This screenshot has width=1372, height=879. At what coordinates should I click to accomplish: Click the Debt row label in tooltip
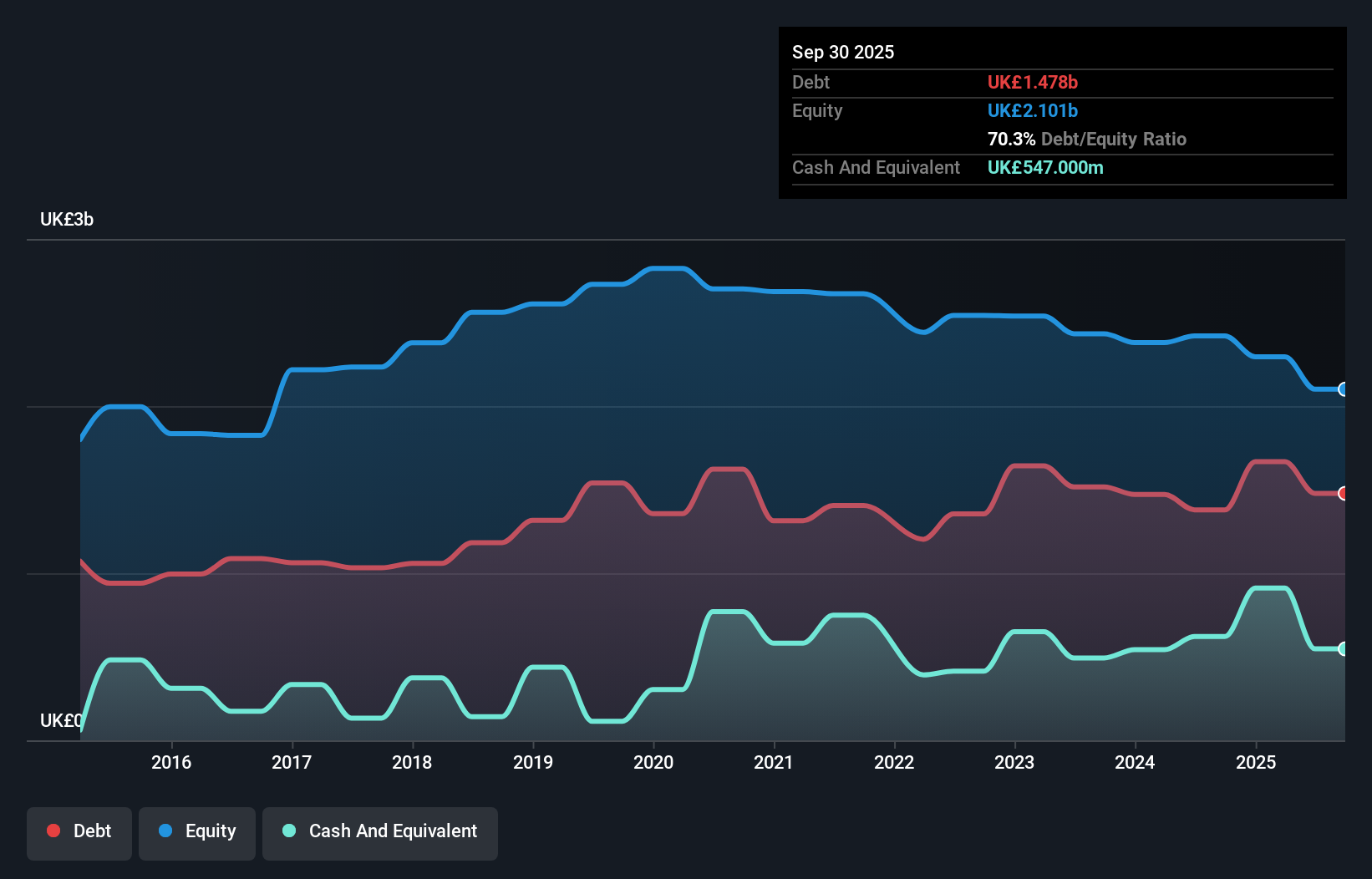click(810, 82)
